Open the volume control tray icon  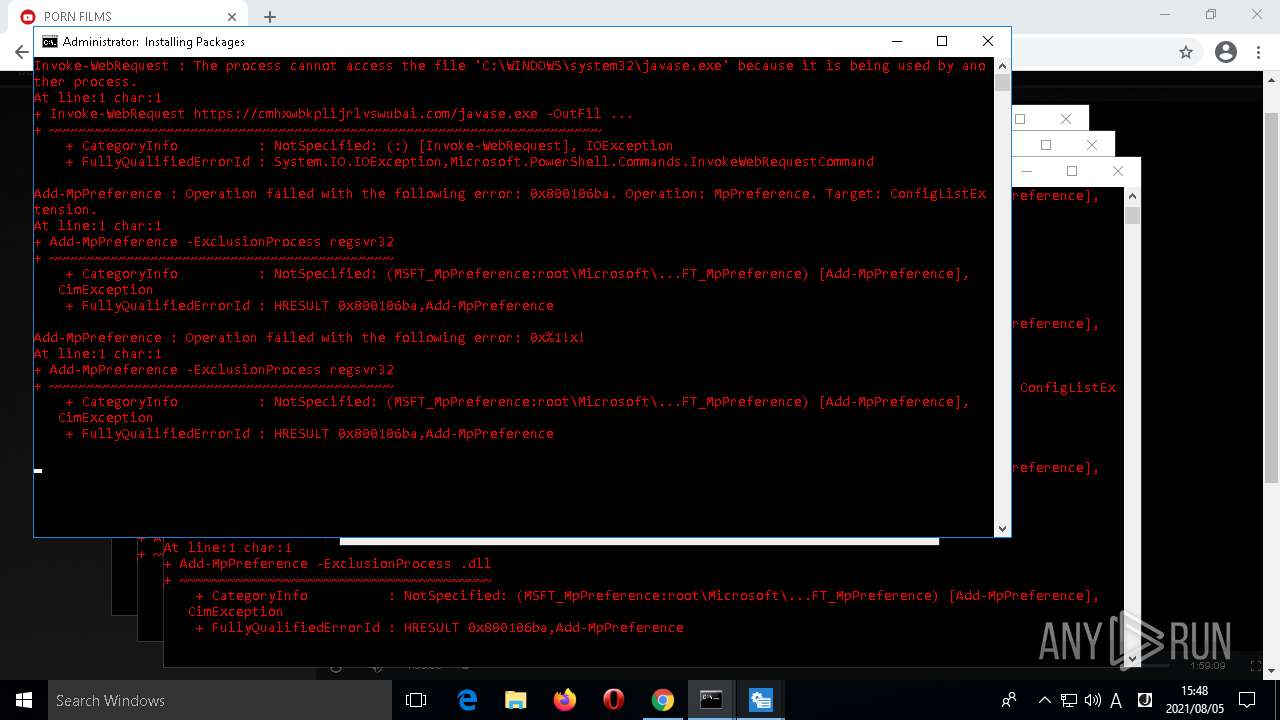tap(1093, 700)
